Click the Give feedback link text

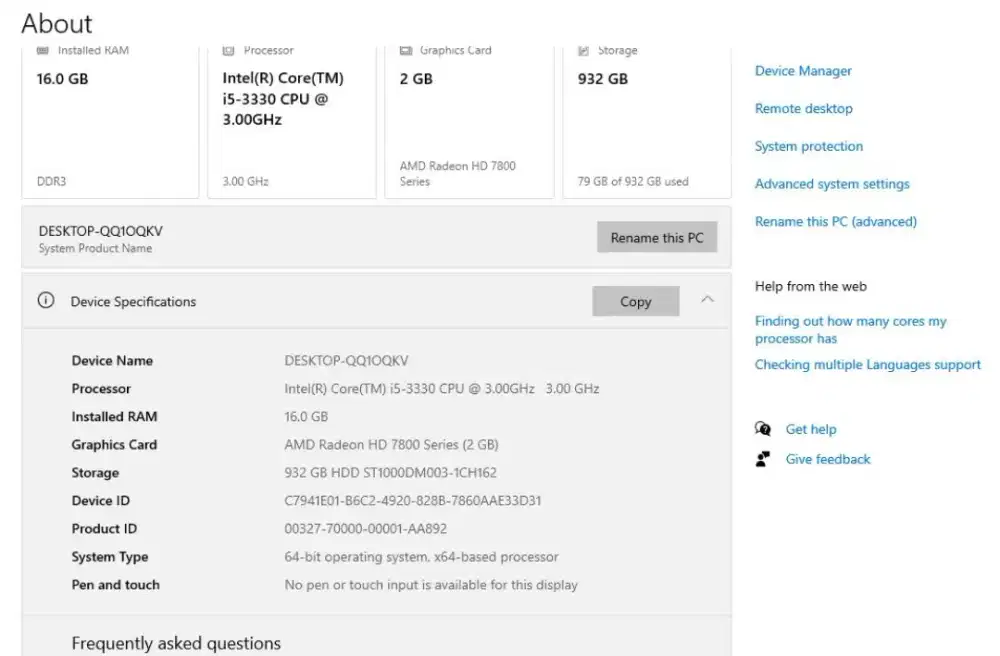pos(827,459)
